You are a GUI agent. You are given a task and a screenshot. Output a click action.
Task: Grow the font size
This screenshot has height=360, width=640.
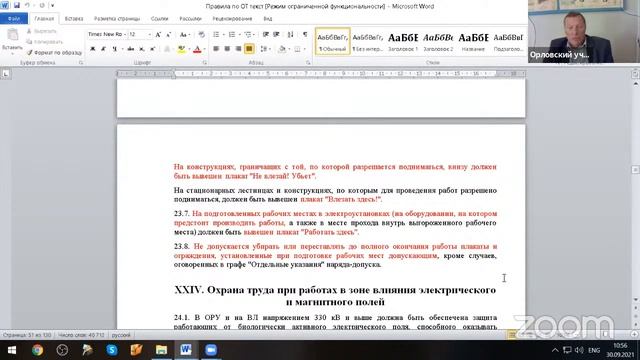[158, 35]
